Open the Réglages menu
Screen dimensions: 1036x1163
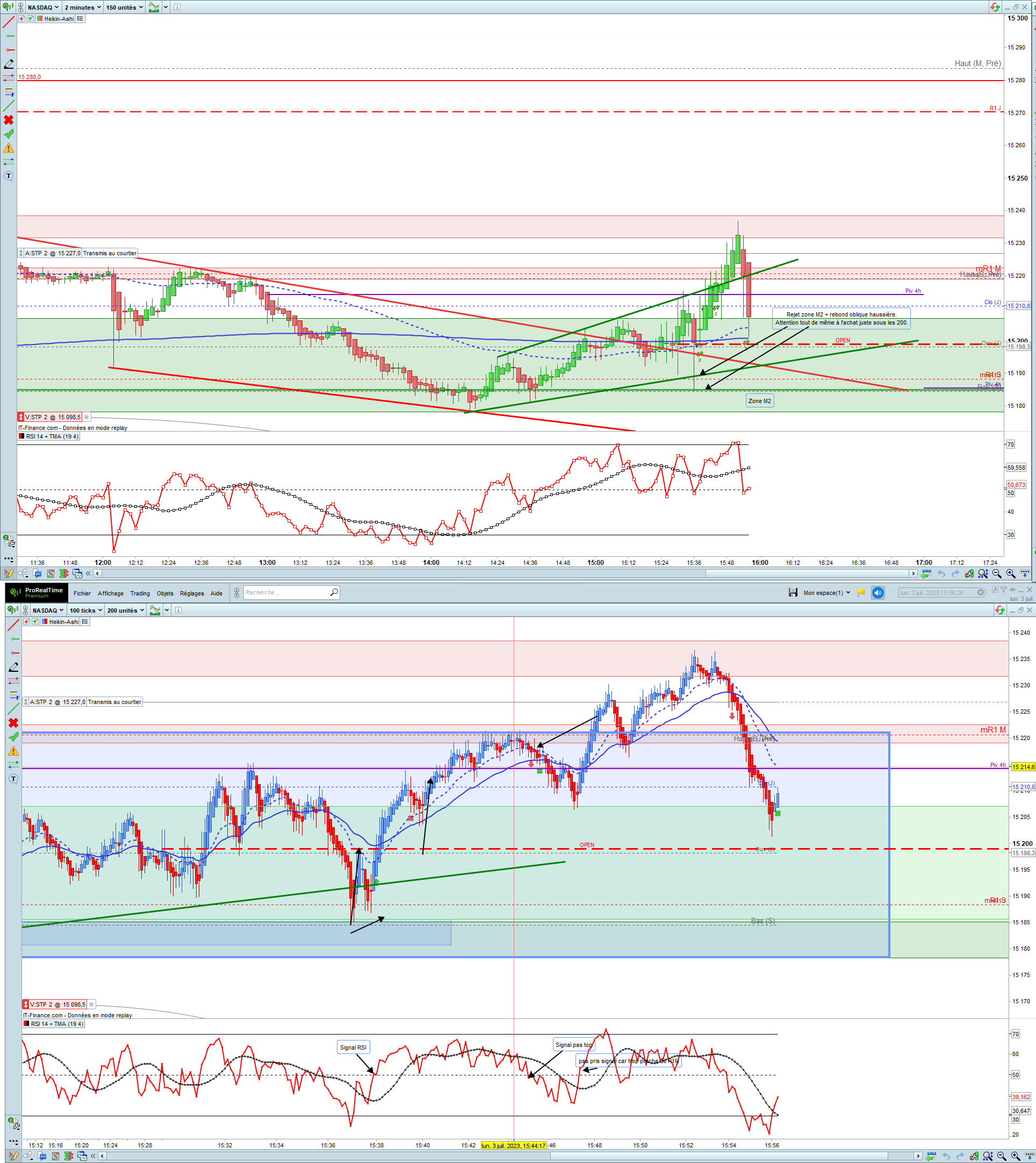(x=192, y=593)
